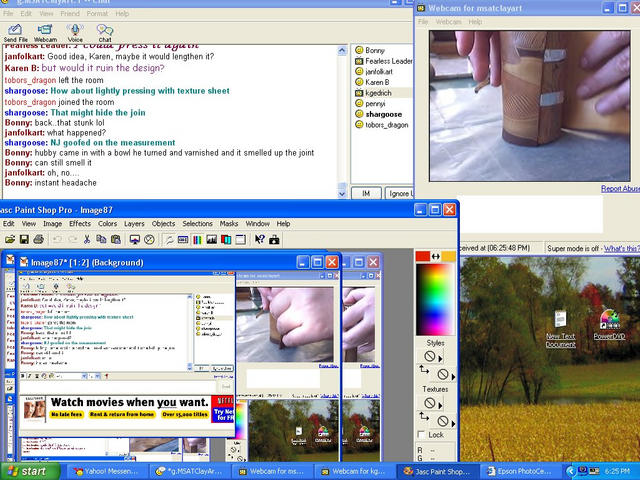Save image with the floppy disk icon
The image size is (640, 480).
24,240
